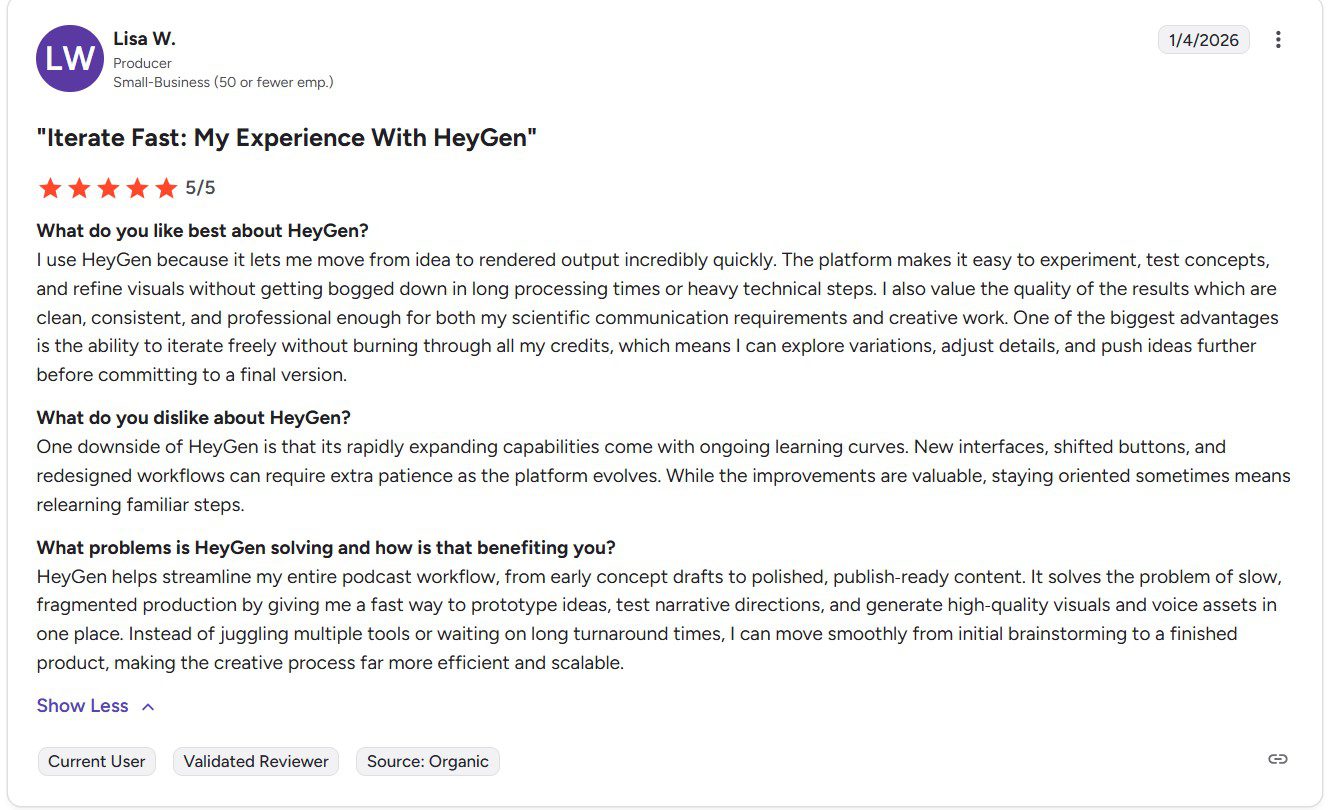Click the Small-Business company size label

tap(223, 82)
